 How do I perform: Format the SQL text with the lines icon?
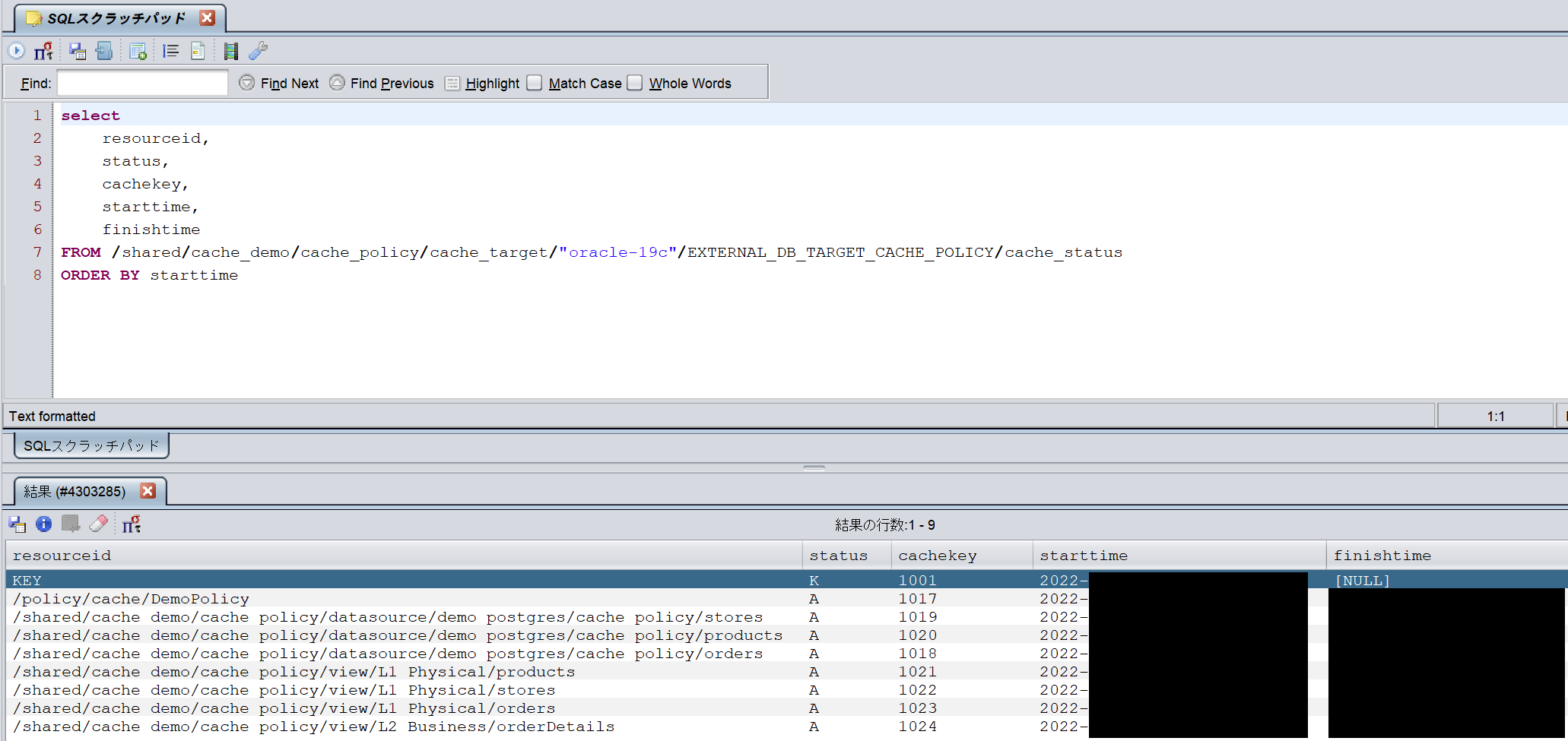coord(170,51)
